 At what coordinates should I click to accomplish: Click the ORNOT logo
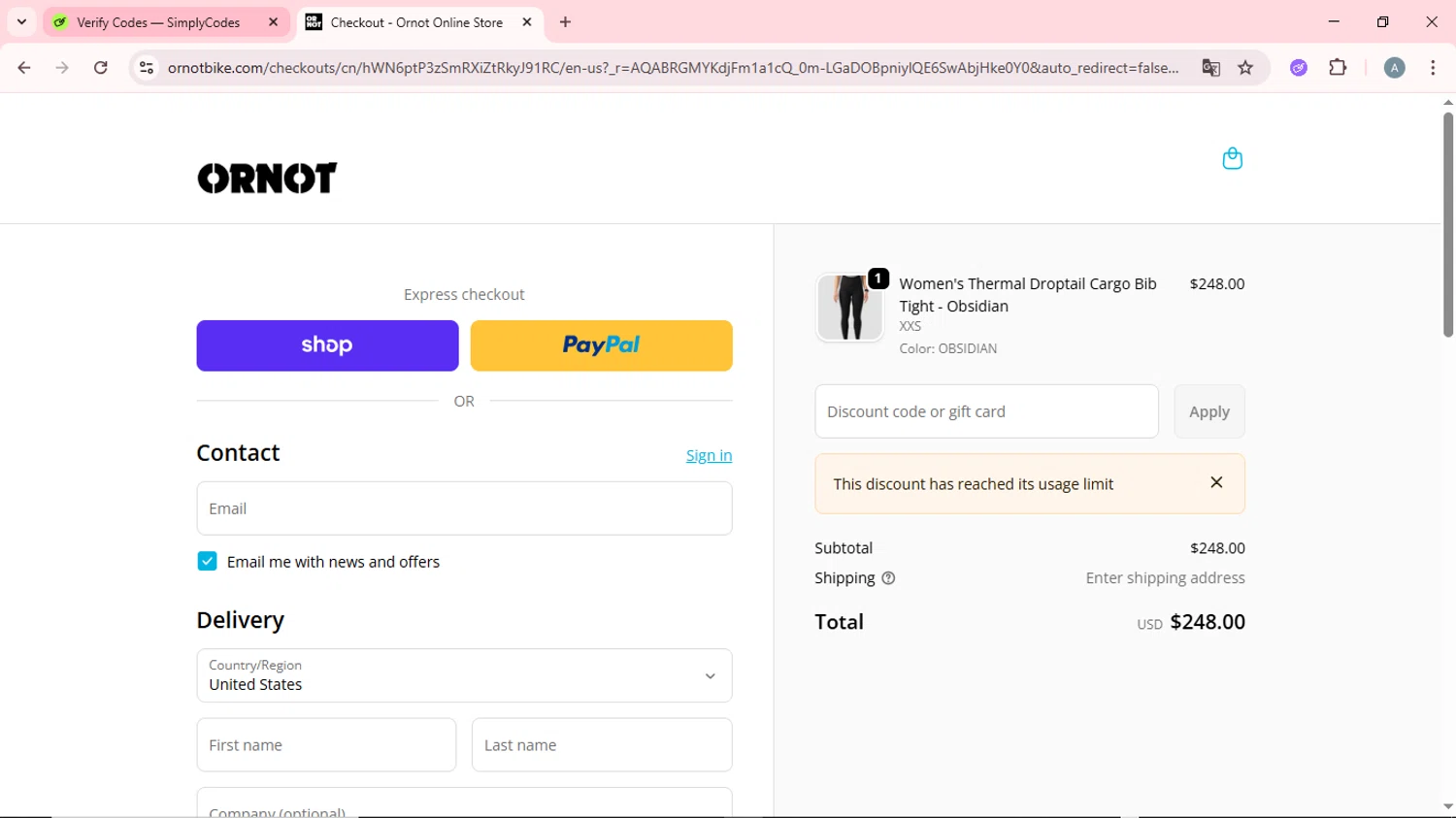(267, 178)
